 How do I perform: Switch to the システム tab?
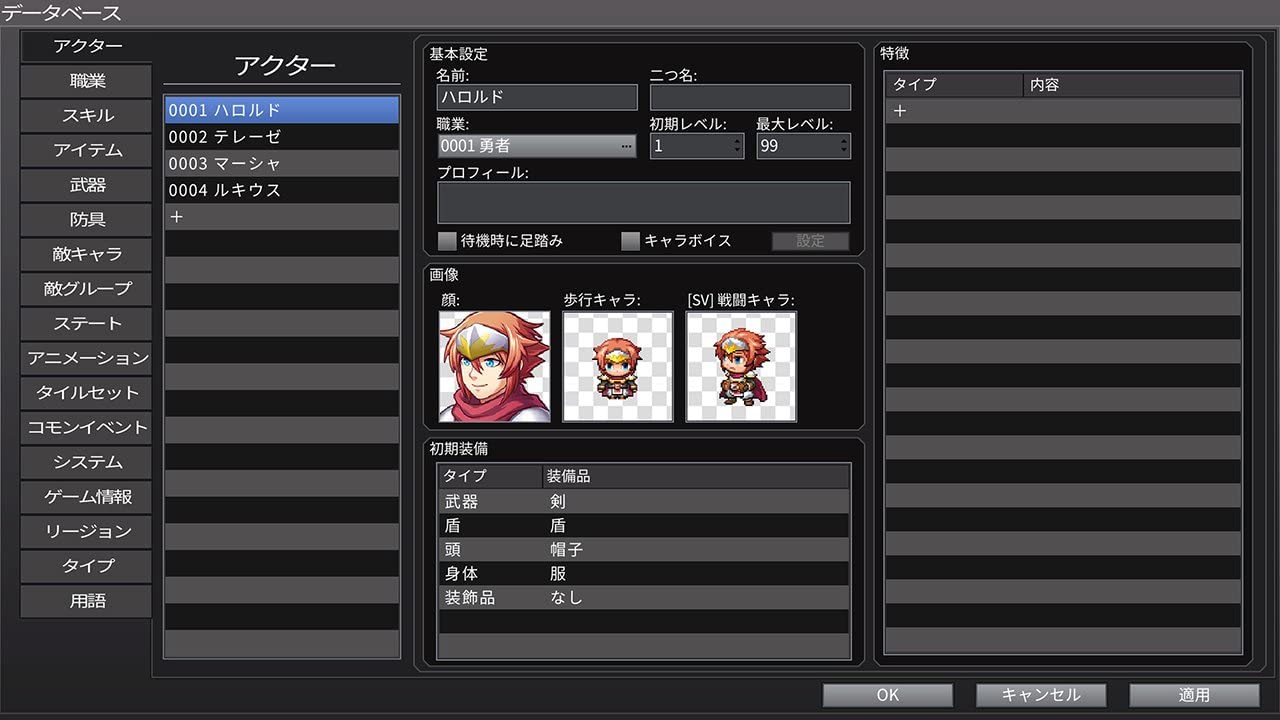click(x=88, y=462)
